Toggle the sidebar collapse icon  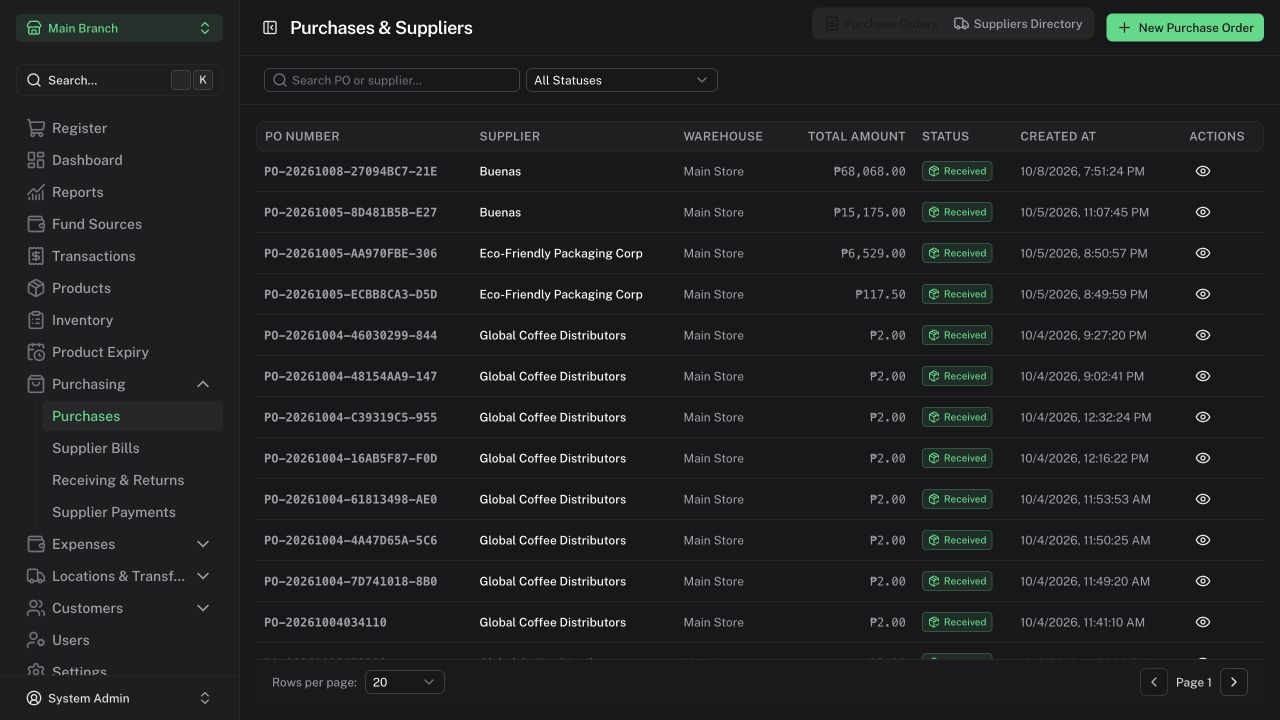click(x=270, y=28)
